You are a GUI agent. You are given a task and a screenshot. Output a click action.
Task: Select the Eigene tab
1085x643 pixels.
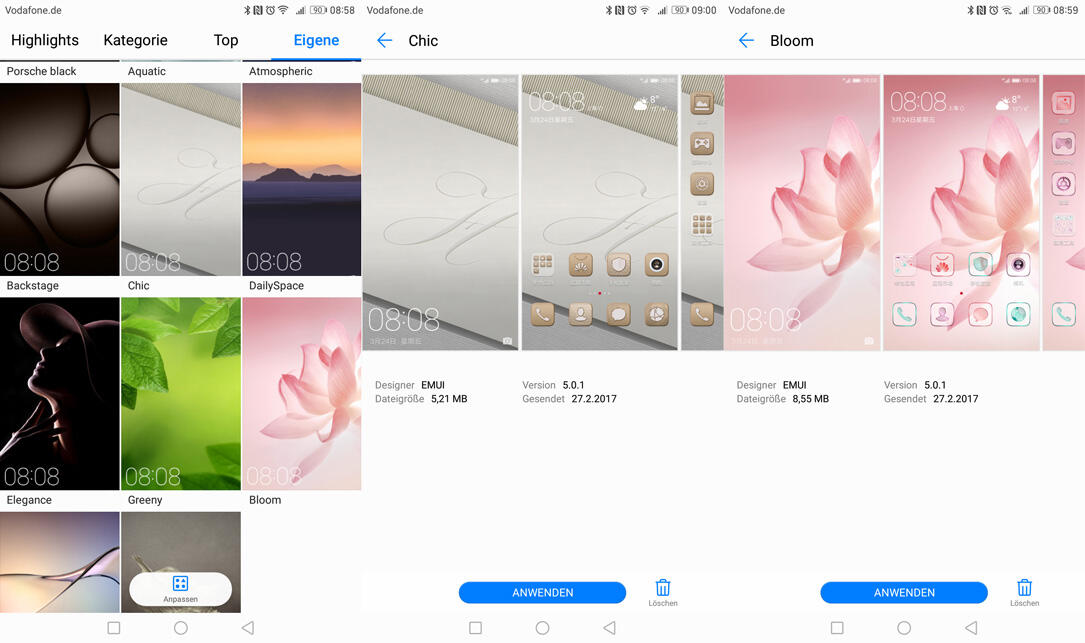[x=316, y=41]
